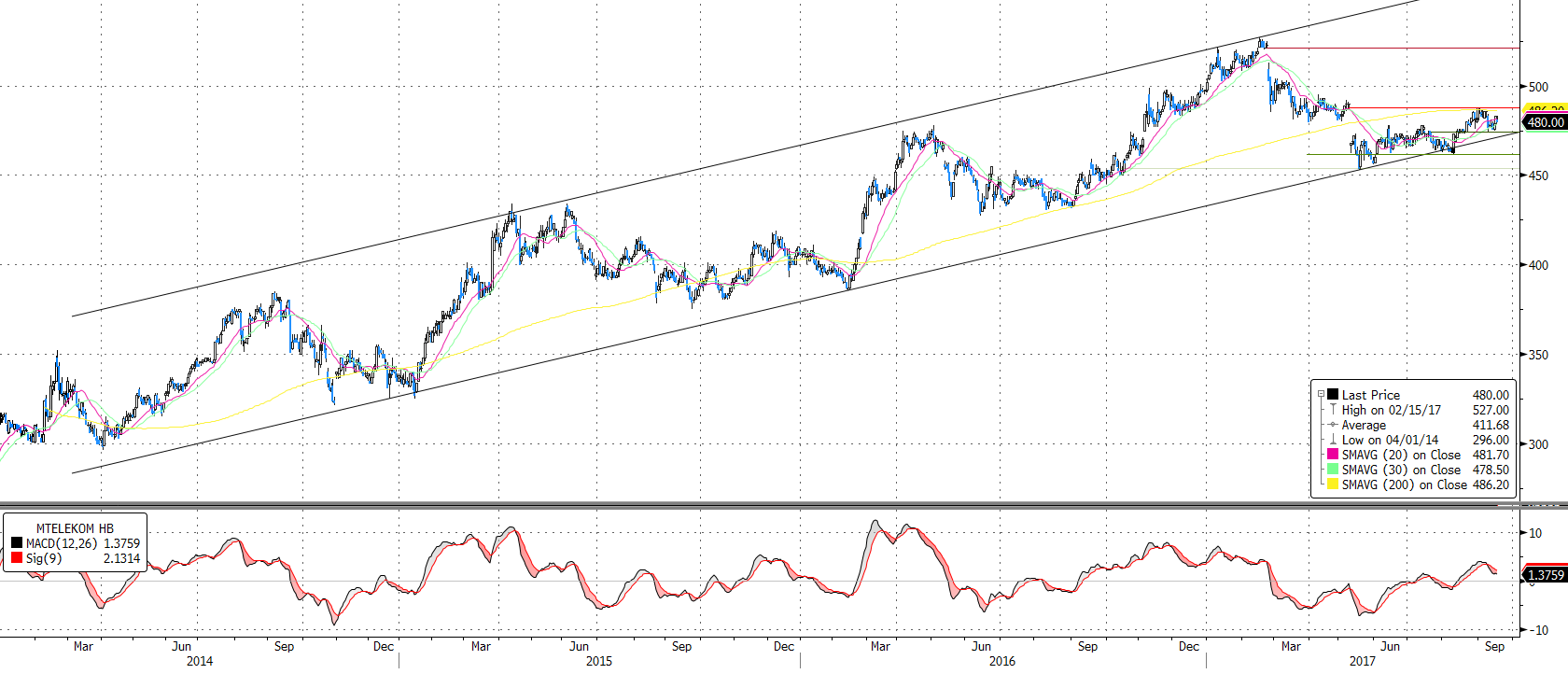Click the 480.00 last price axis tag
Screen dimensions: 1568x674
pyautogui.click(x=1545, y=122)
